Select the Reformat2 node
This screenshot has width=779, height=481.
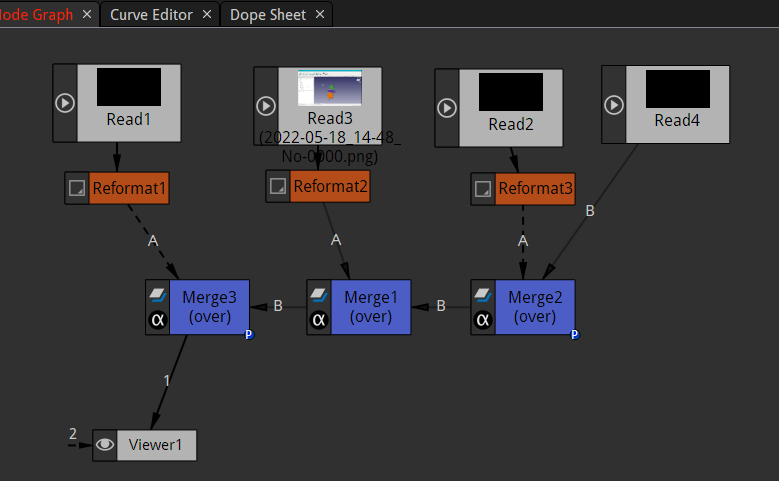[330, 185]
